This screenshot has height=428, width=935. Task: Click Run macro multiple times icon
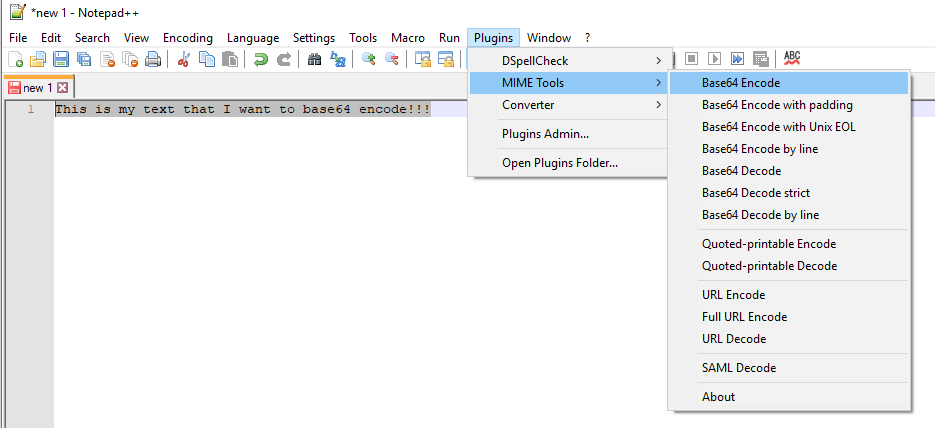[738, 58]
